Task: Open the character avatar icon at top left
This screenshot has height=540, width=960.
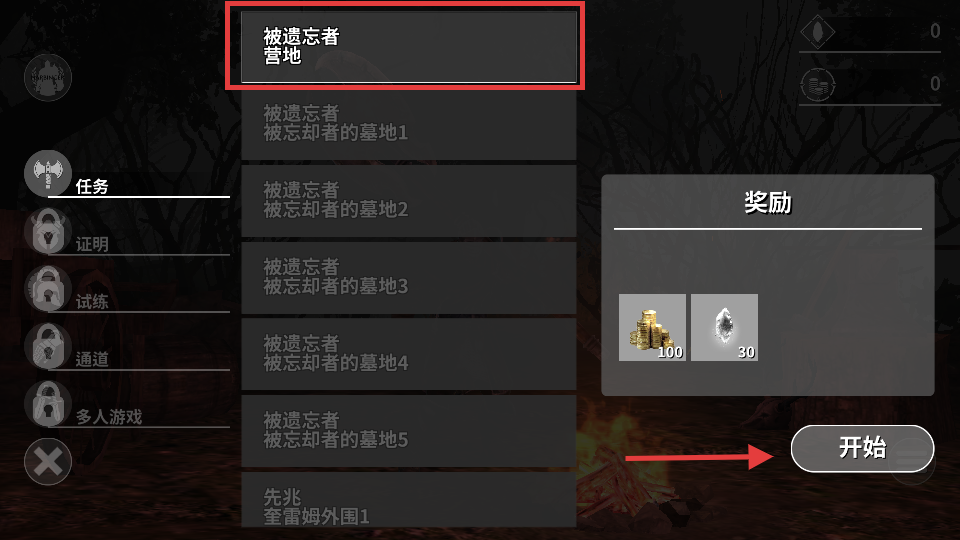Action: (48, 78)
